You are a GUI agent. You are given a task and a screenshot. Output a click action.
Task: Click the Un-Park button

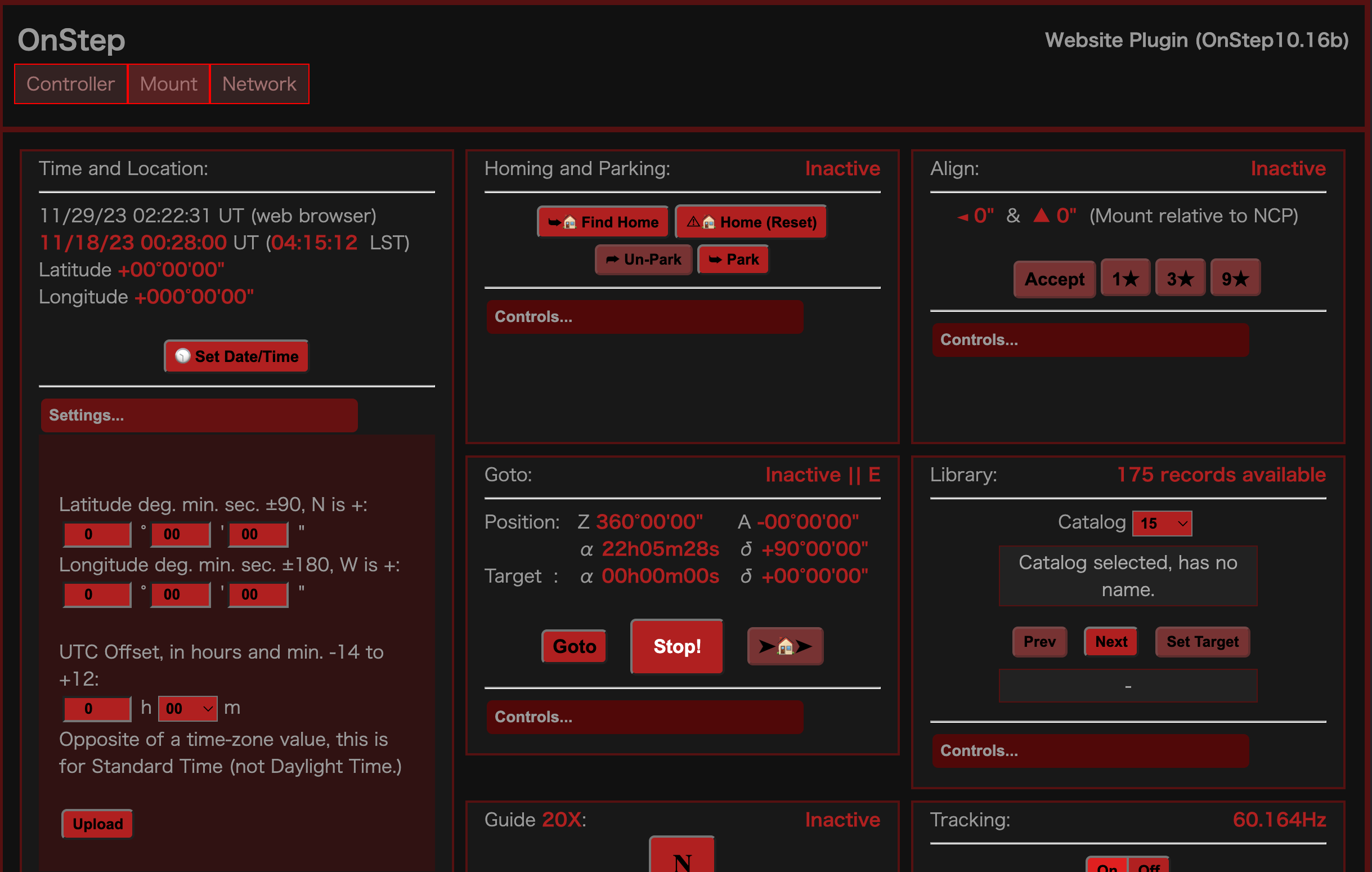(x=643, y=260)
